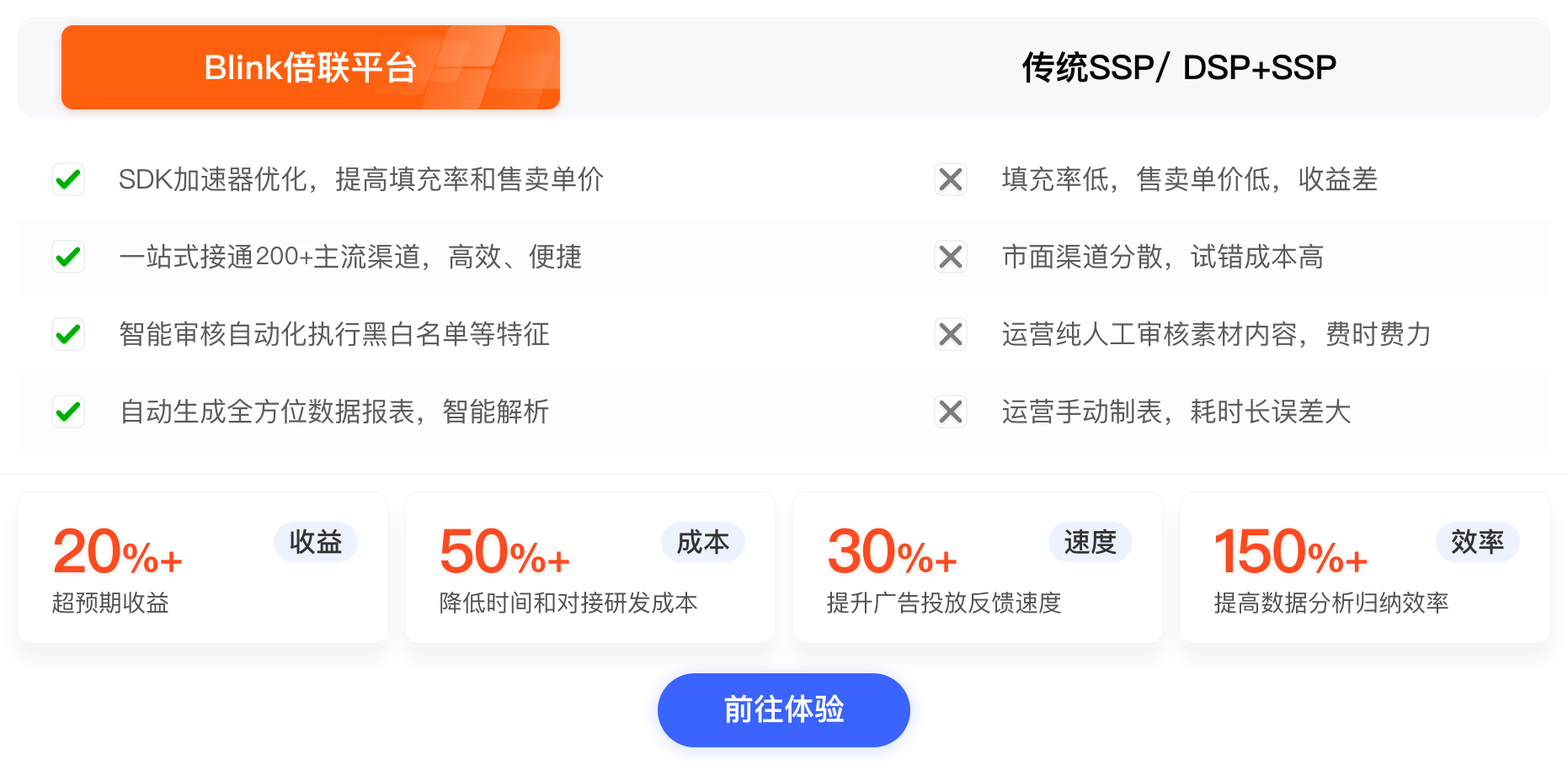
Task: Click the 成本 tag label
Action: 703,542
